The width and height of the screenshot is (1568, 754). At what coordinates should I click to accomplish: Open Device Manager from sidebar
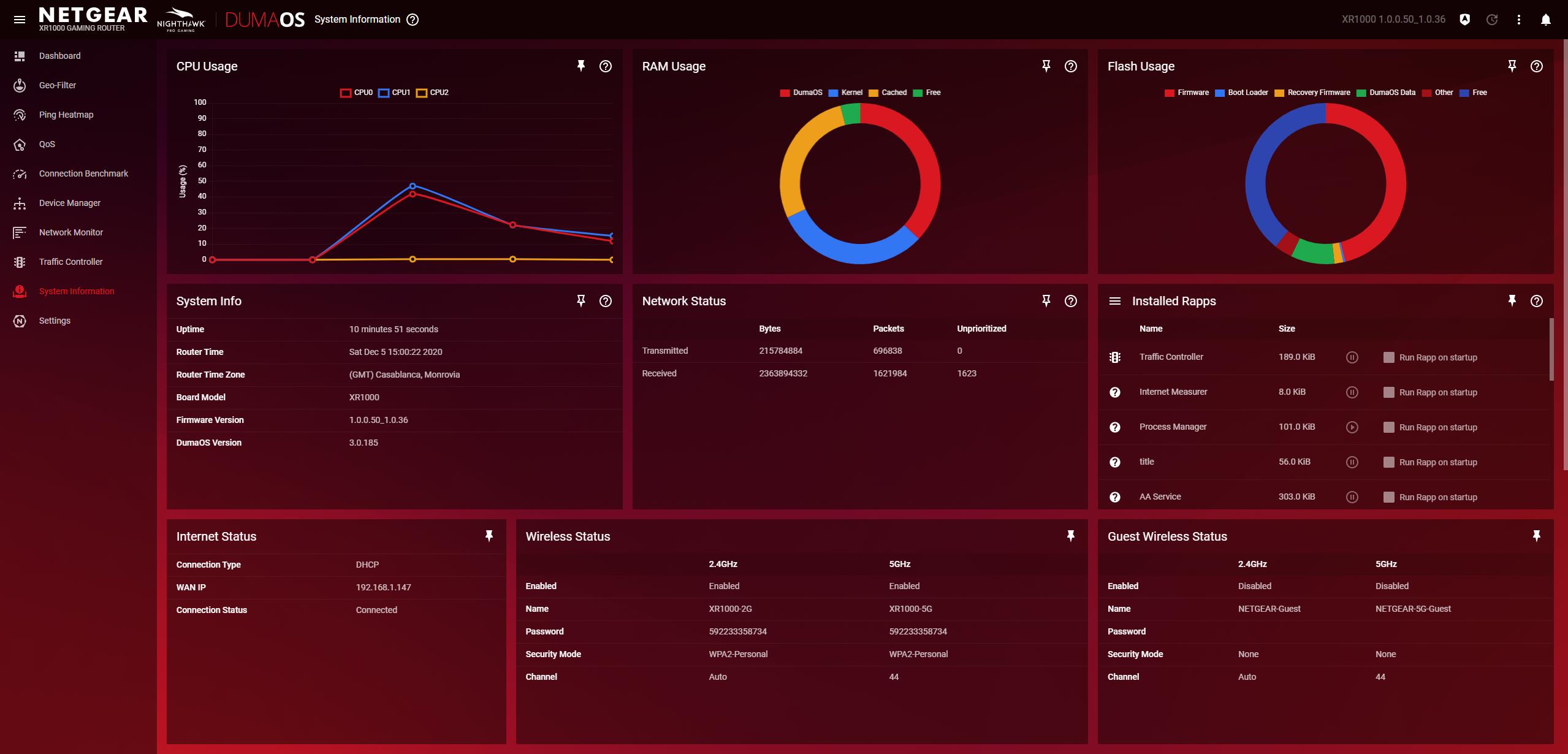pyautogui.click(x=69, y=203)
